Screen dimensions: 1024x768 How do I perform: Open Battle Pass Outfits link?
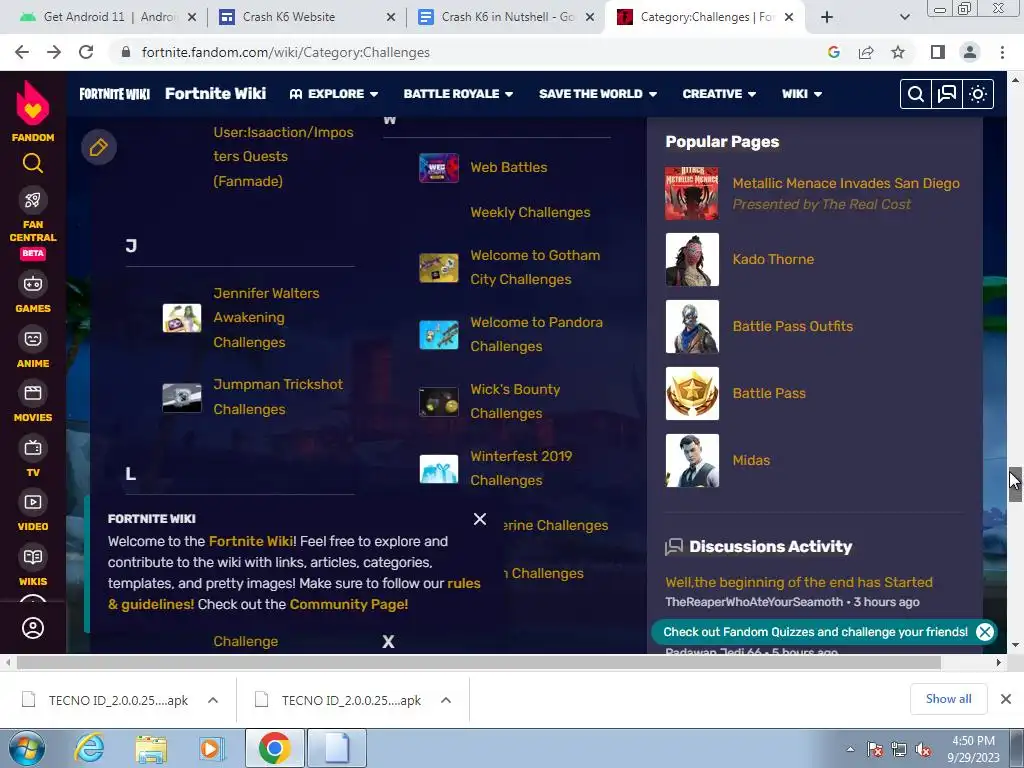[x=793, y=326]
